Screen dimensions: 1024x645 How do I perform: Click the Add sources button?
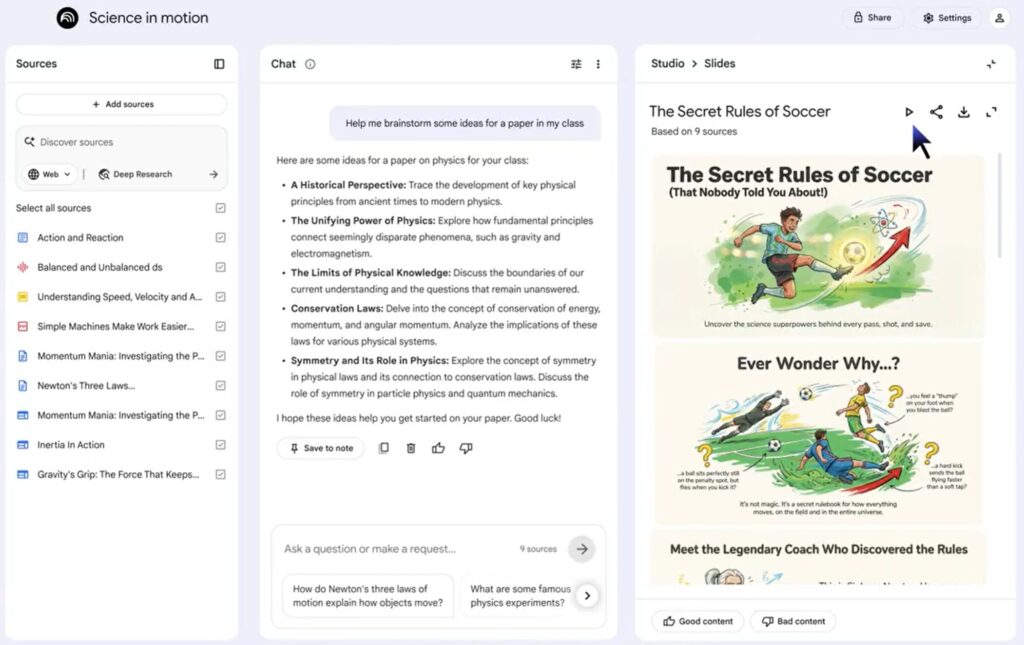pos(122,104)
